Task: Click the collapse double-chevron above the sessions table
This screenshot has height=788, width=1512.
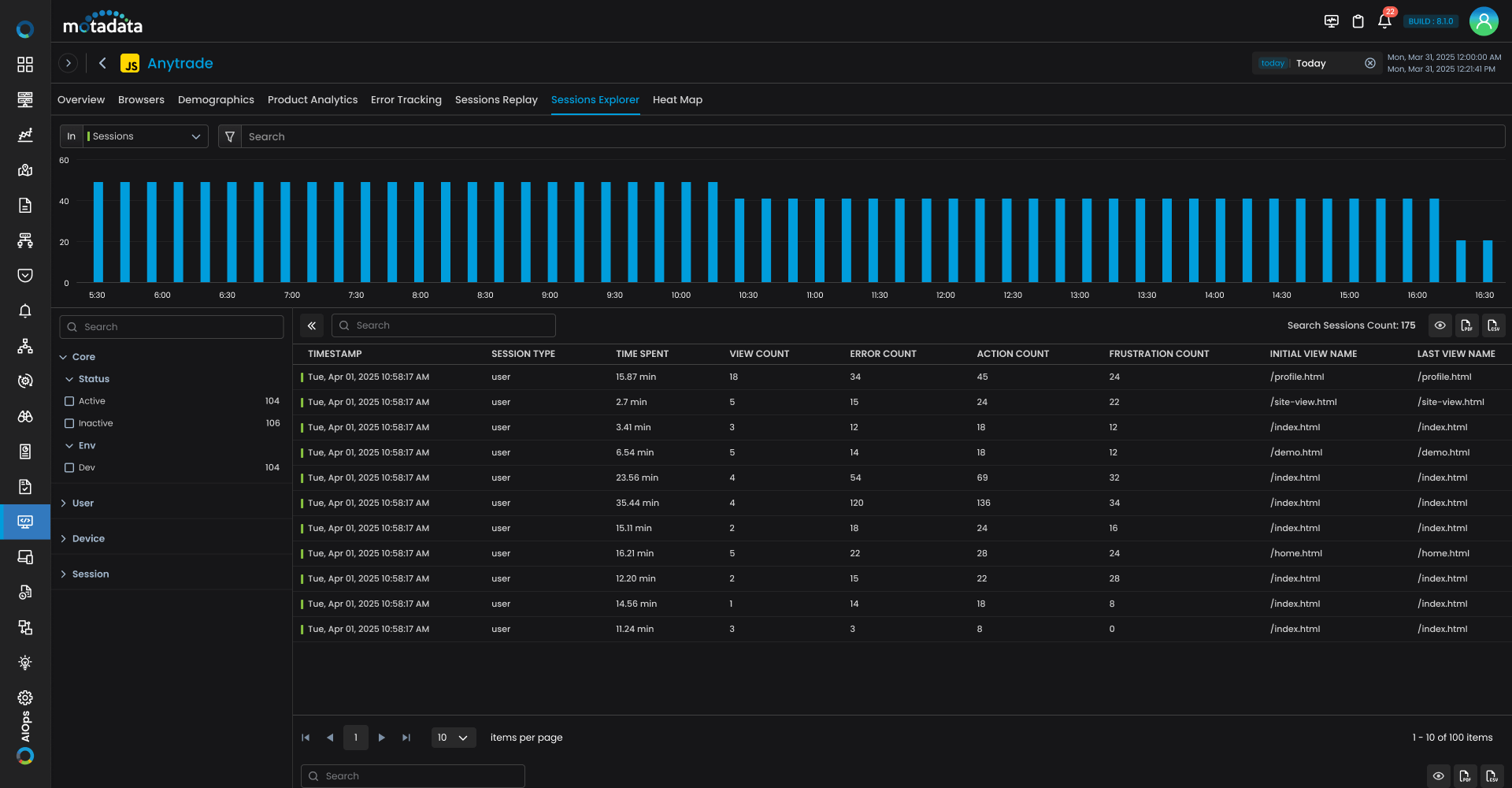Action: click(312, 325)
